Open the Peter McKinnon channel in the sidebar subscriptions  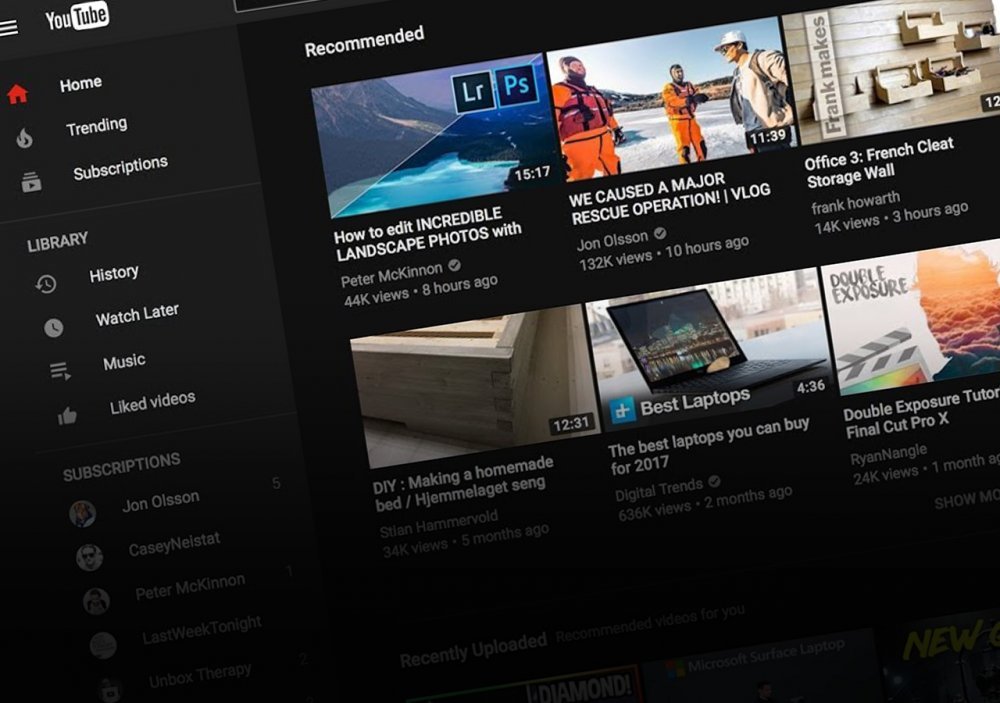coord(190,587)
